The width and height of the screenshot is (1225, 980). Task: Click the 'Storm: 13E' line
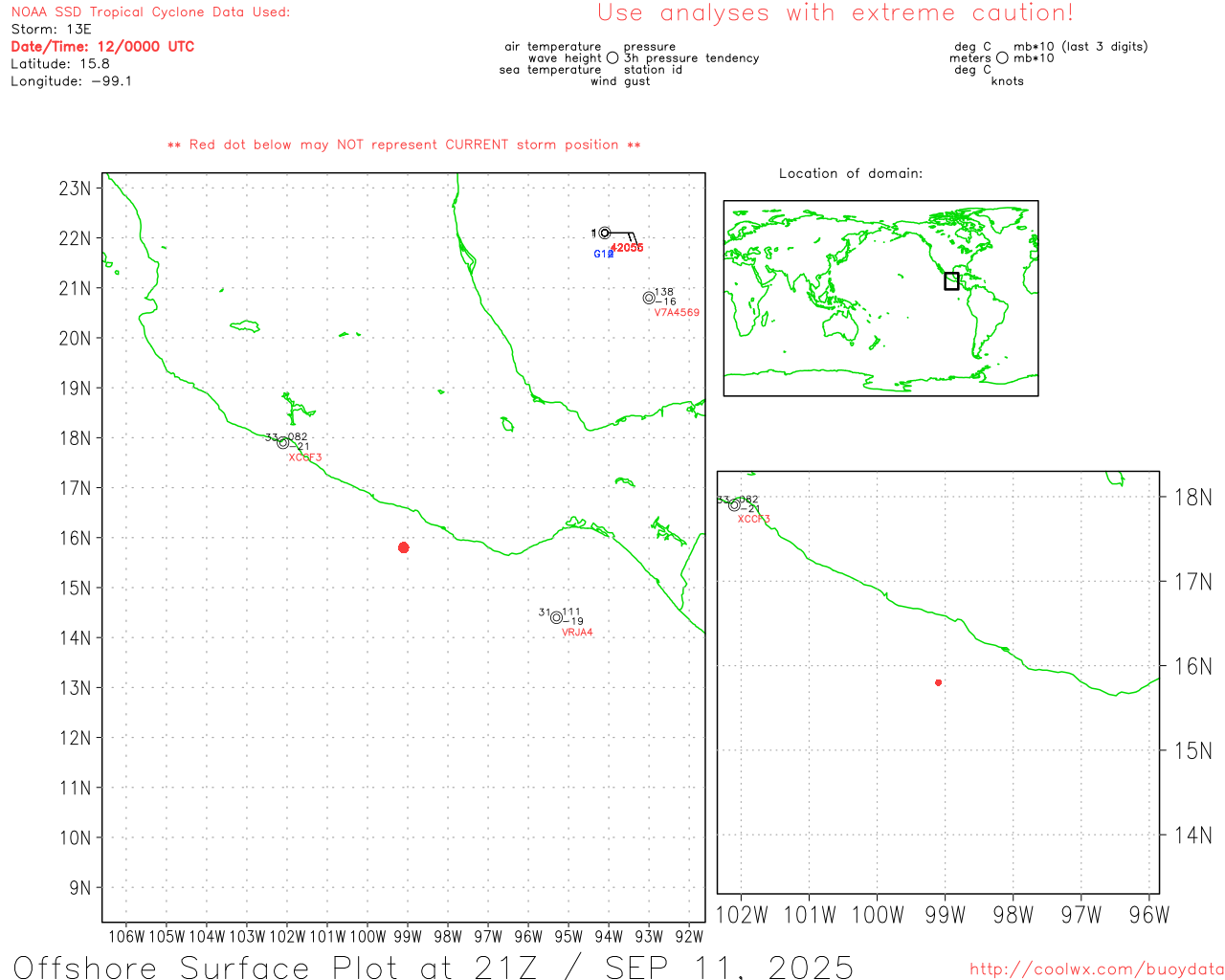click(51, 30)
